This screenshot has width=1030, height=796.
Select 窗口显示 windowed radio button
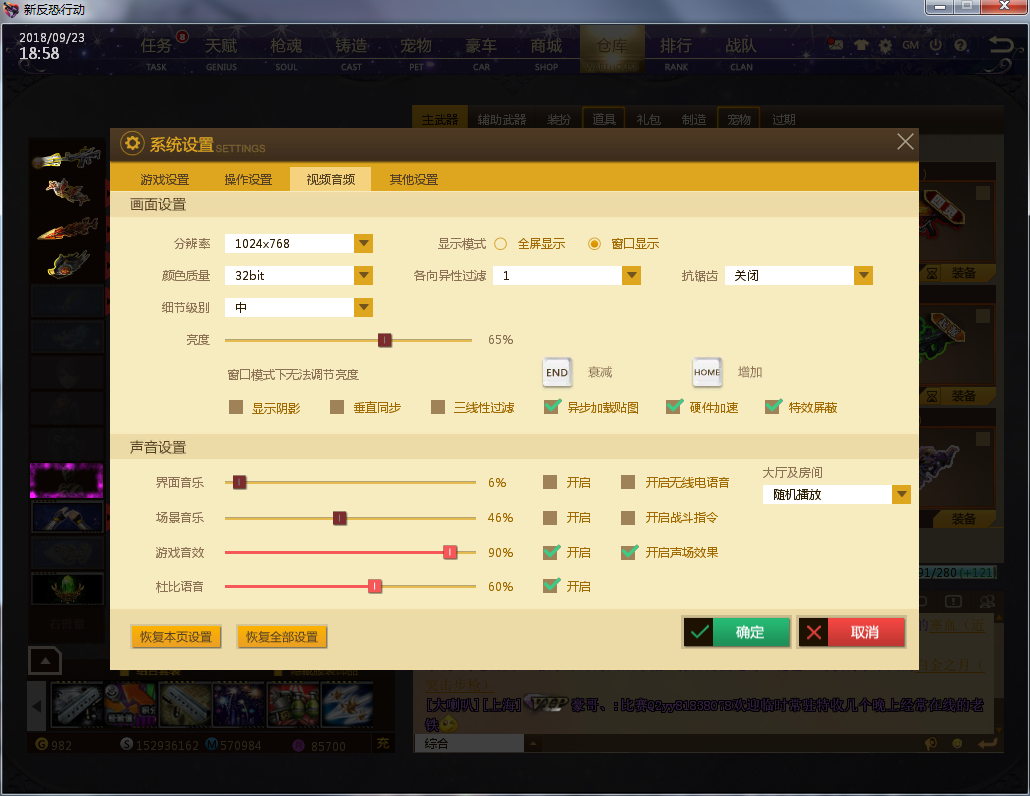click(594, 244)
